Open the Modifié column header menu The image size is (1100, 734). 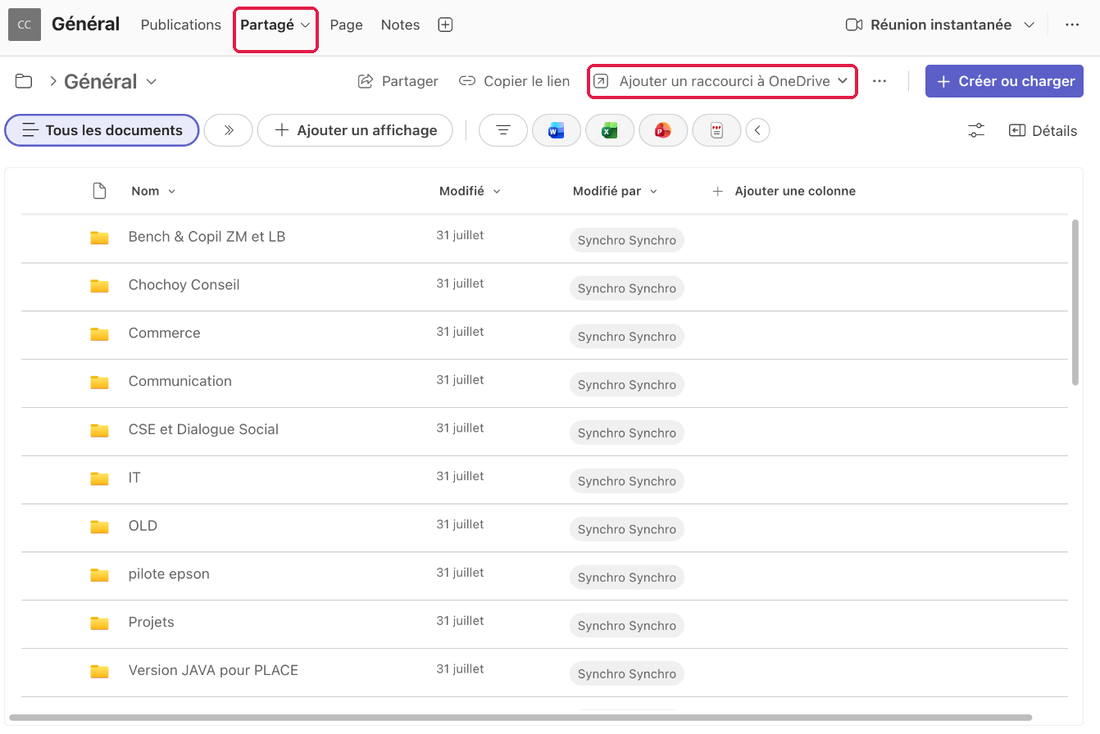click(x=469, y=191)
